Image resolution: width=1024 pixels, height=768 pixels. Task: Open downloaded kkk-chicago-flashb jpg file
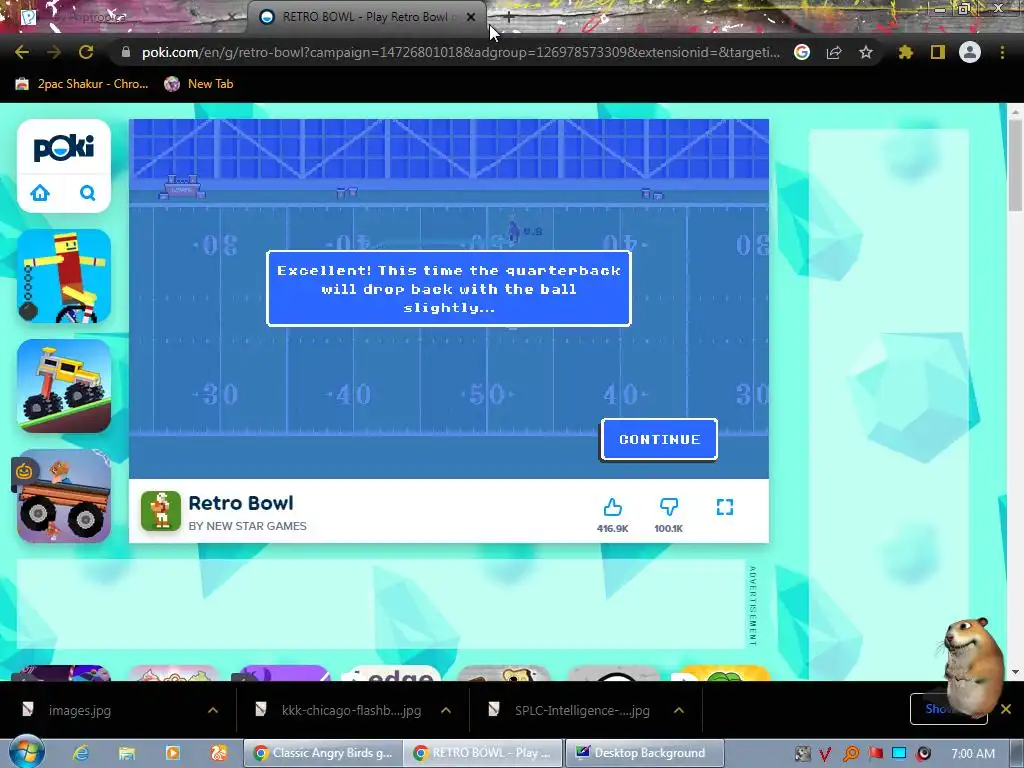(x=351, y=711)
